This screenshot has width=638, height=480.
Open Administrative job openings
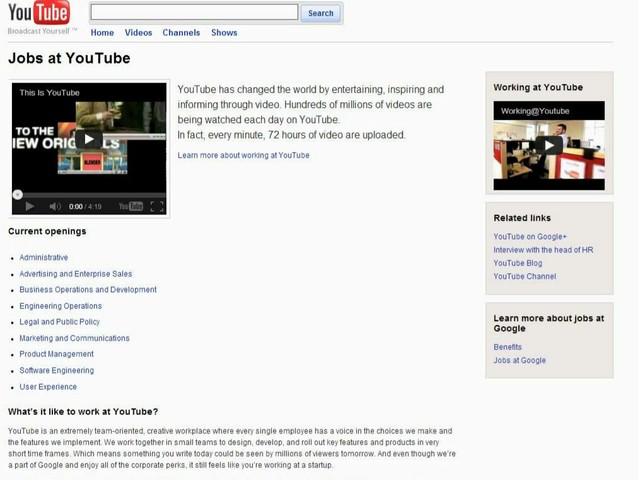(x=44, y=257)
